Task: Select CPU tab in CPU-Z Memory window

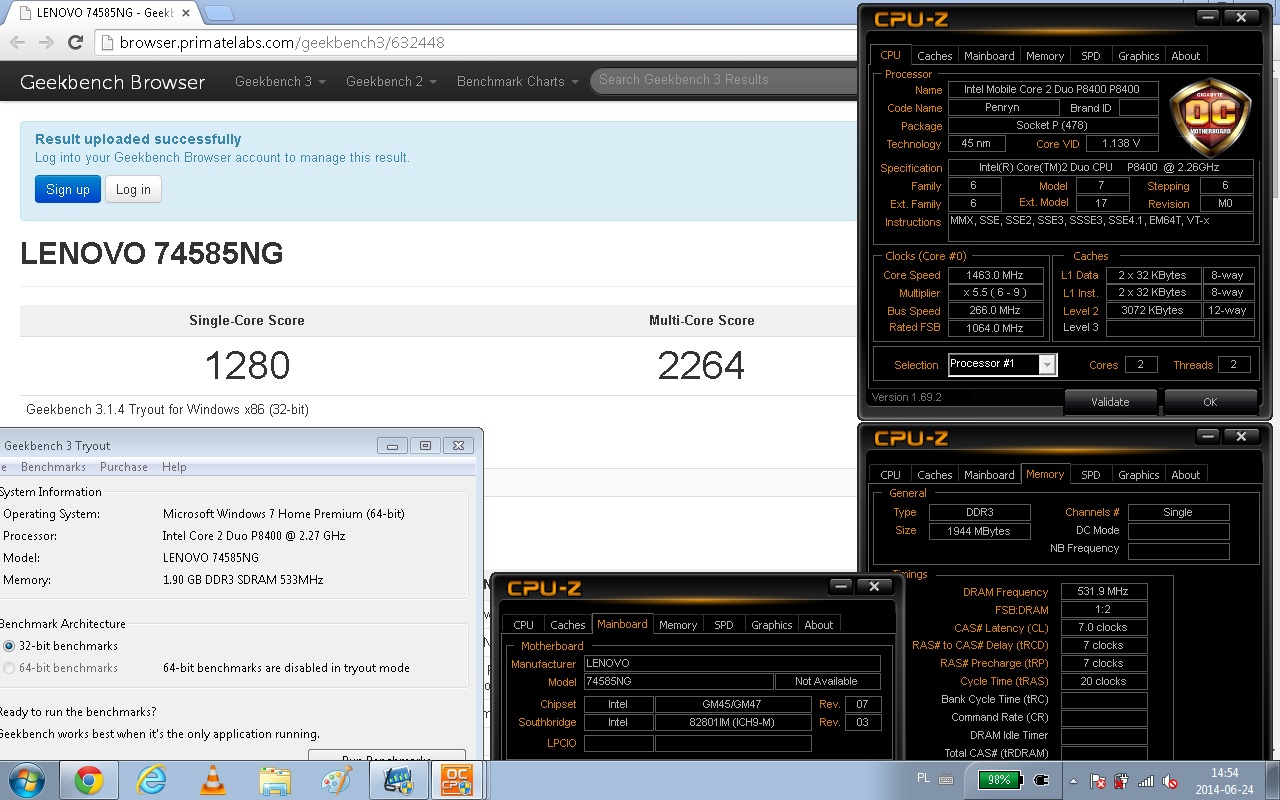Action: [890, 475]
